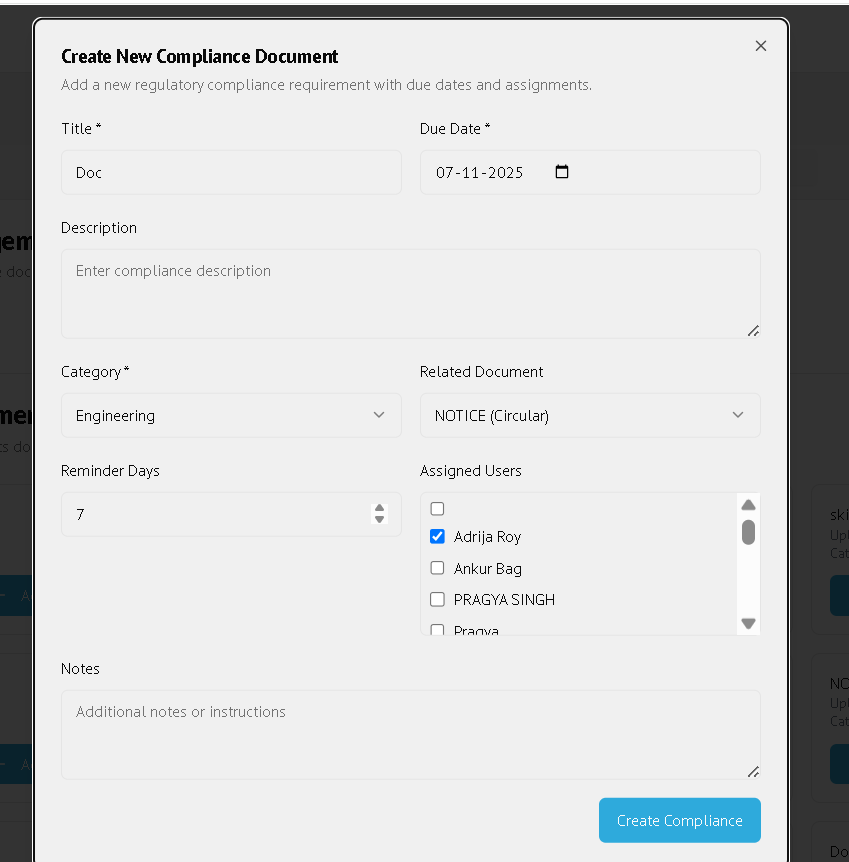
Task: Click the Reminder Days label
Action: (x=110, y=471)
